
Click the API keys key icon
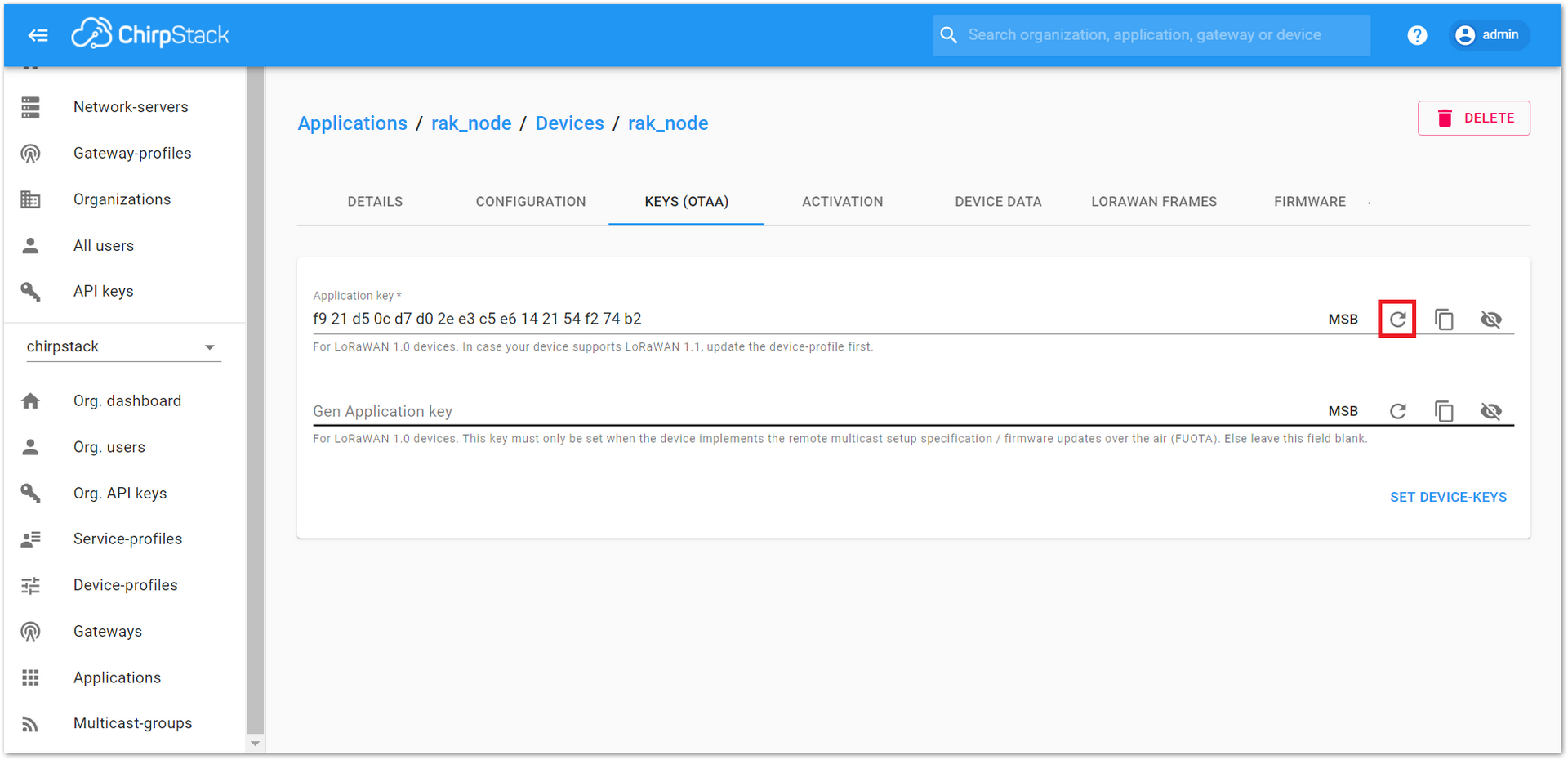coord(31,292)
